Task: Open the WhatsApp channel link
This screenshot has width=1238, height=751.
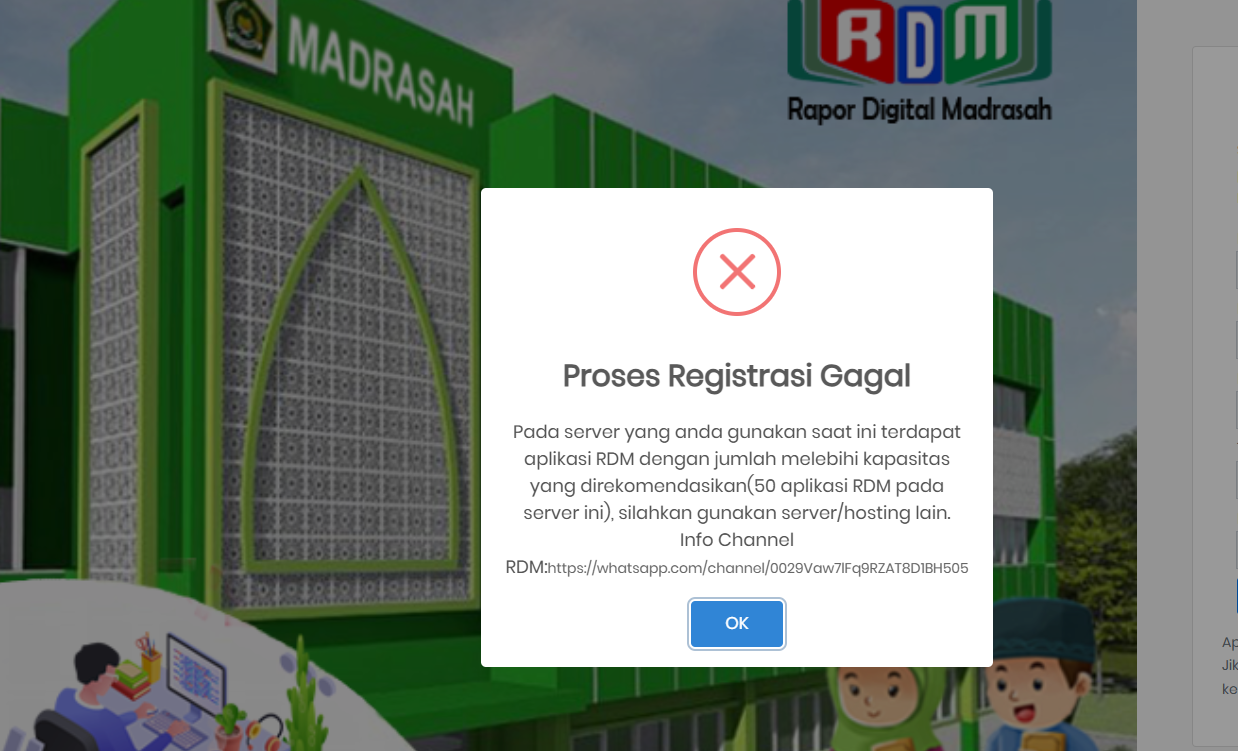Action: click(x=758, y=568)
